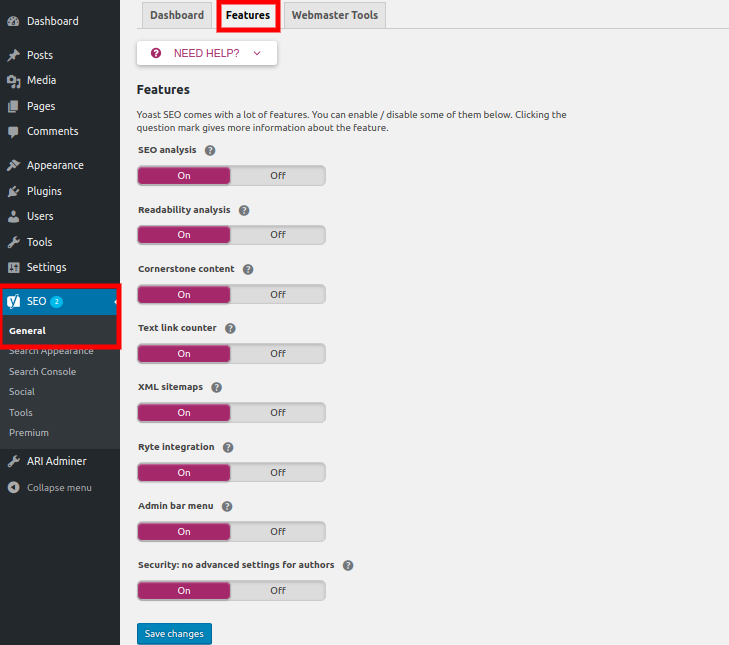729x645 pixels.
Task: Click the Features section heading
Action: click(163, 90)
